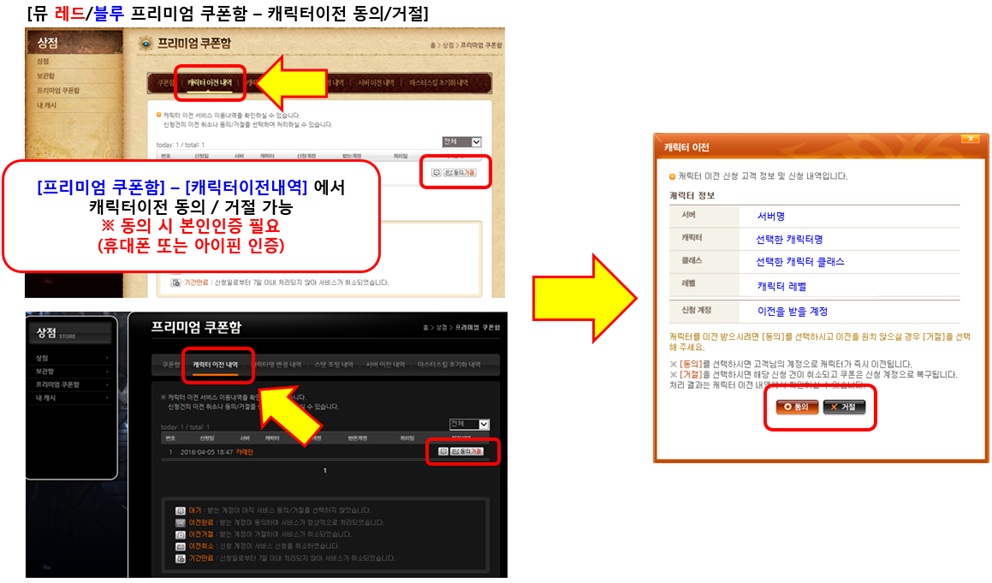Viewport: 992px width, 583px height.
Task: Open 프리미엄 쿠폰함 menu item in beige sidebar
Action: [x=58, y=90]
